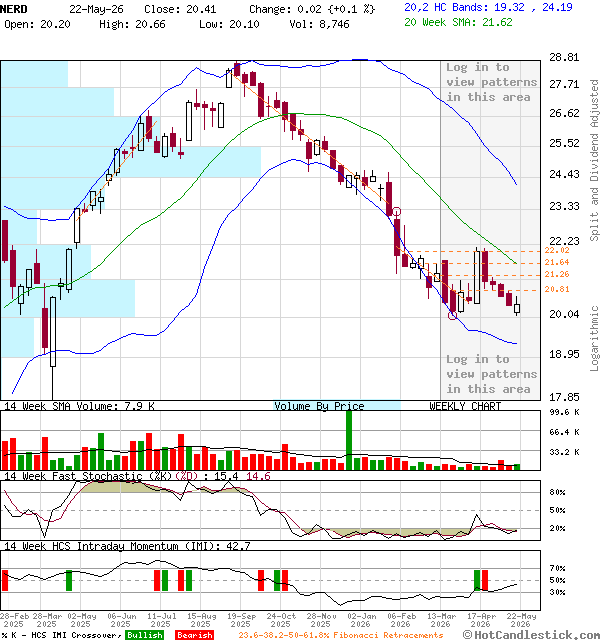
Task: Click the HotCandlestick.com copyright link
Action: pyautogui.click(x=531, y=635)
